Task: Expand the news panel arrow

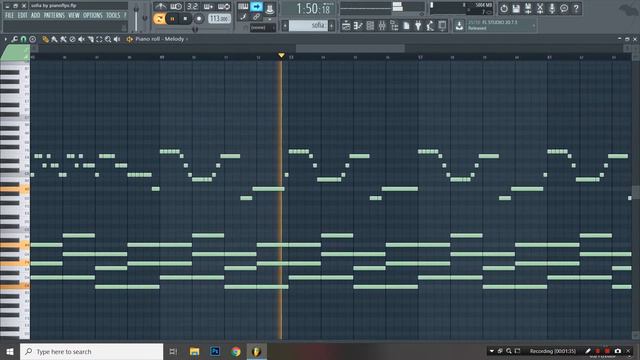Action: (x=534, y=26)
